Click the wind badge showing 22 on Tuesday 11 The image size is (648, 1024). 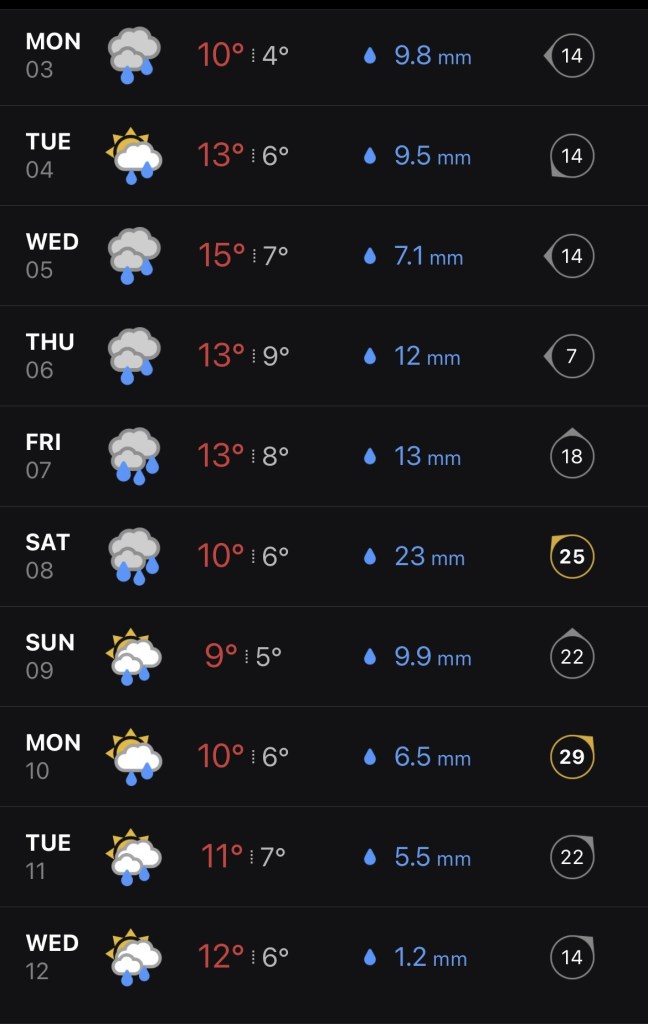click(572, 856)
